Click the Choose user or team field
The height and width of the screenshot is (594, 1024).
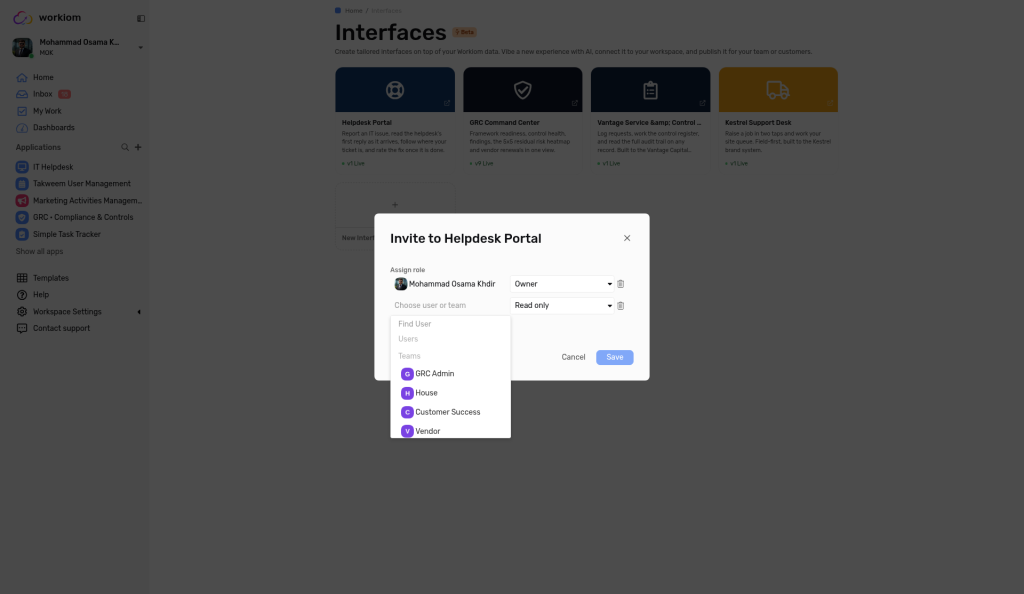pos(449,305)
